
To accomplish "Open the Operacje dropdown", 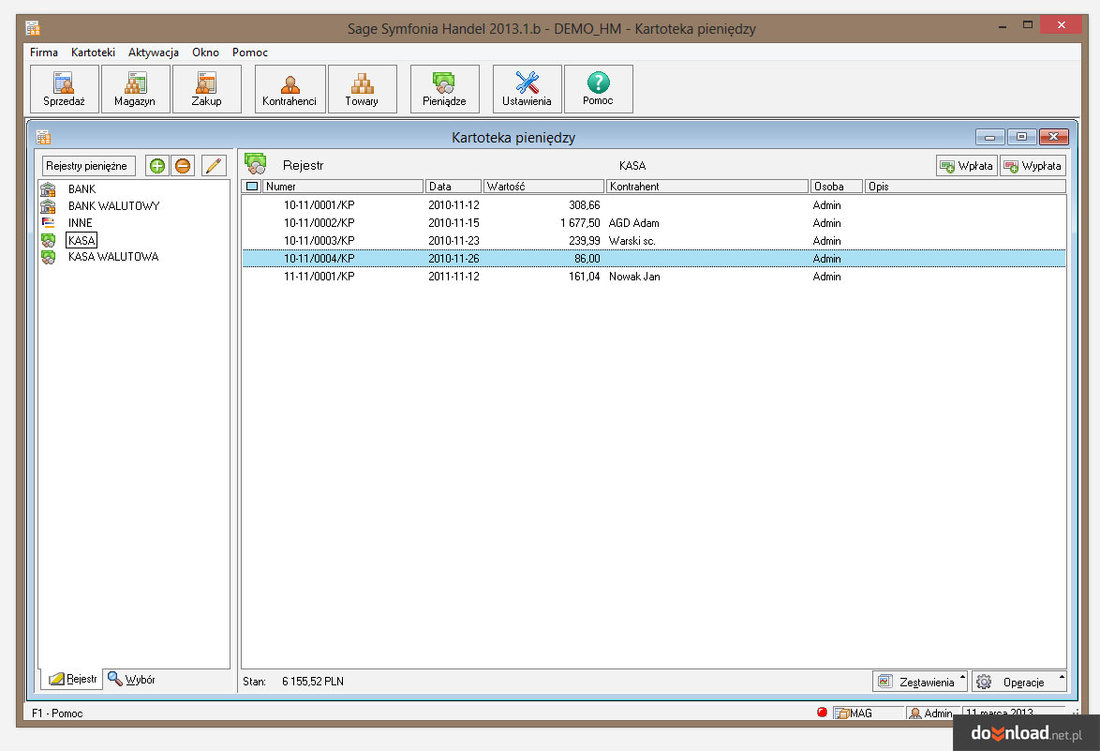I will pos(1019,682).
